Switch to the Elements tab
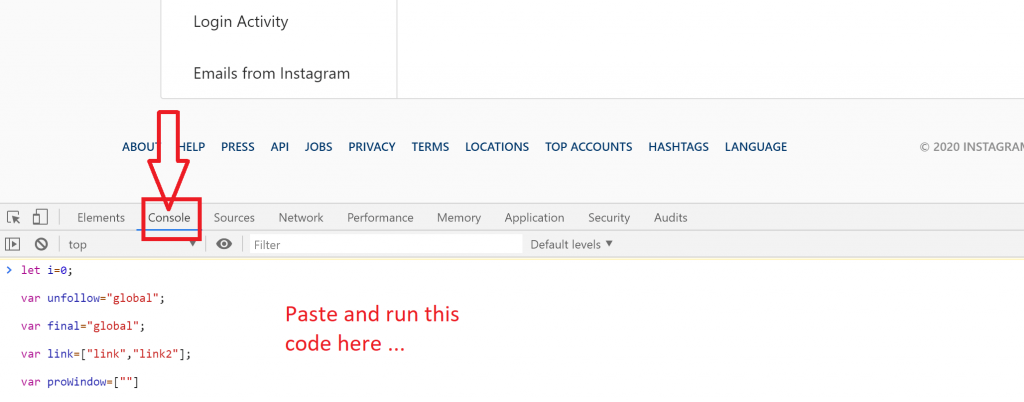Screen dimensions: 1024x402 (x=101, y=217)
